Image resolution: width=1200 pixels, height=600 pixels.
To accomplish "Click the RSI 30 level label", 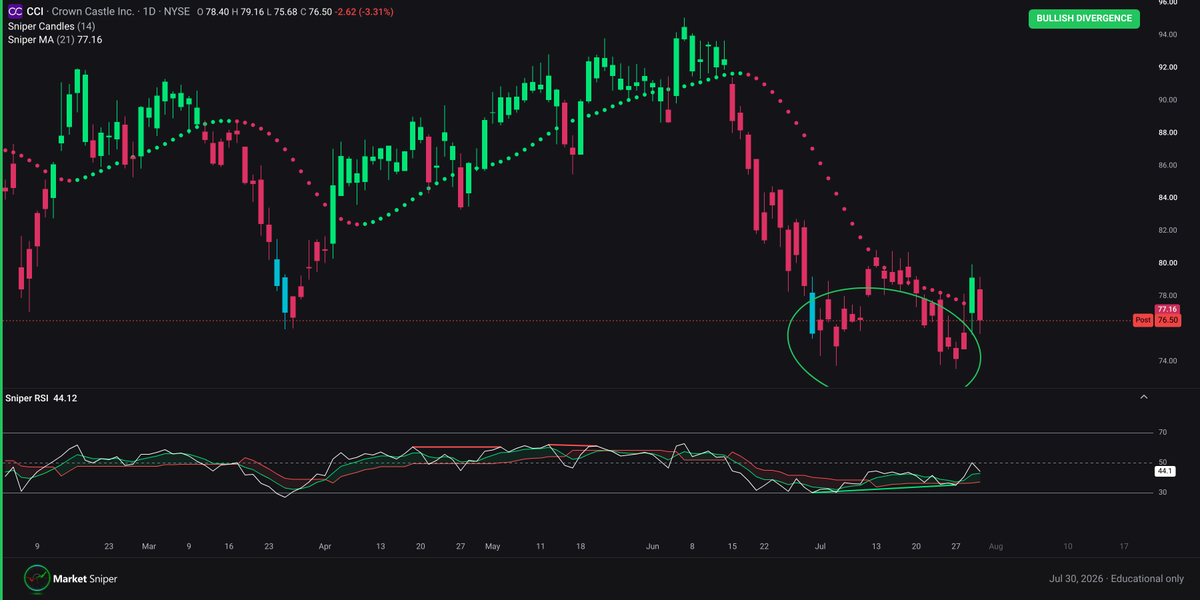I will [x=1163, y=493].
